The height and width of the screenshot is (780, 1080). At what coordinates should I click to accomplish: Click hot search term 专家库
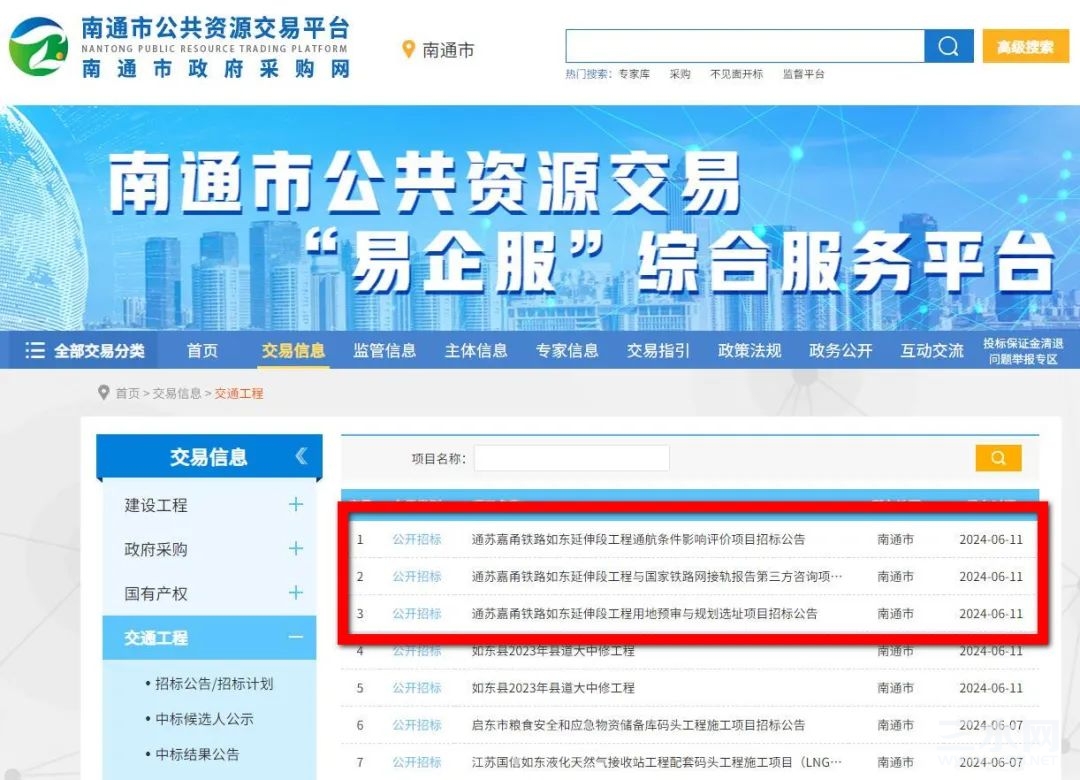click(x=634, y=74)
